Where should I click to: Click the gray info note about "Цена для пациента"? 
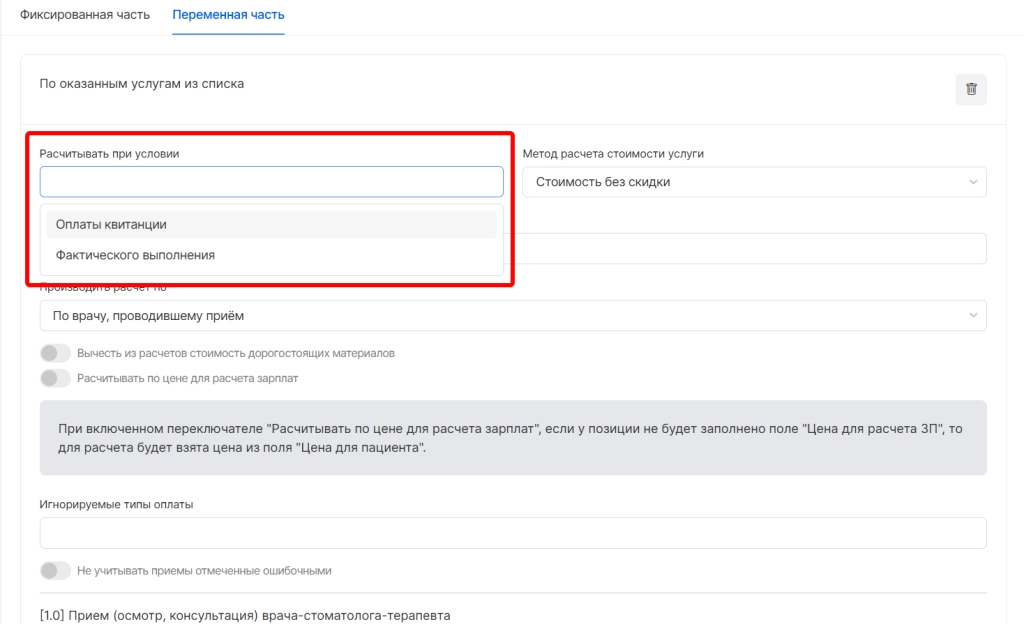(x=512, y=438)
